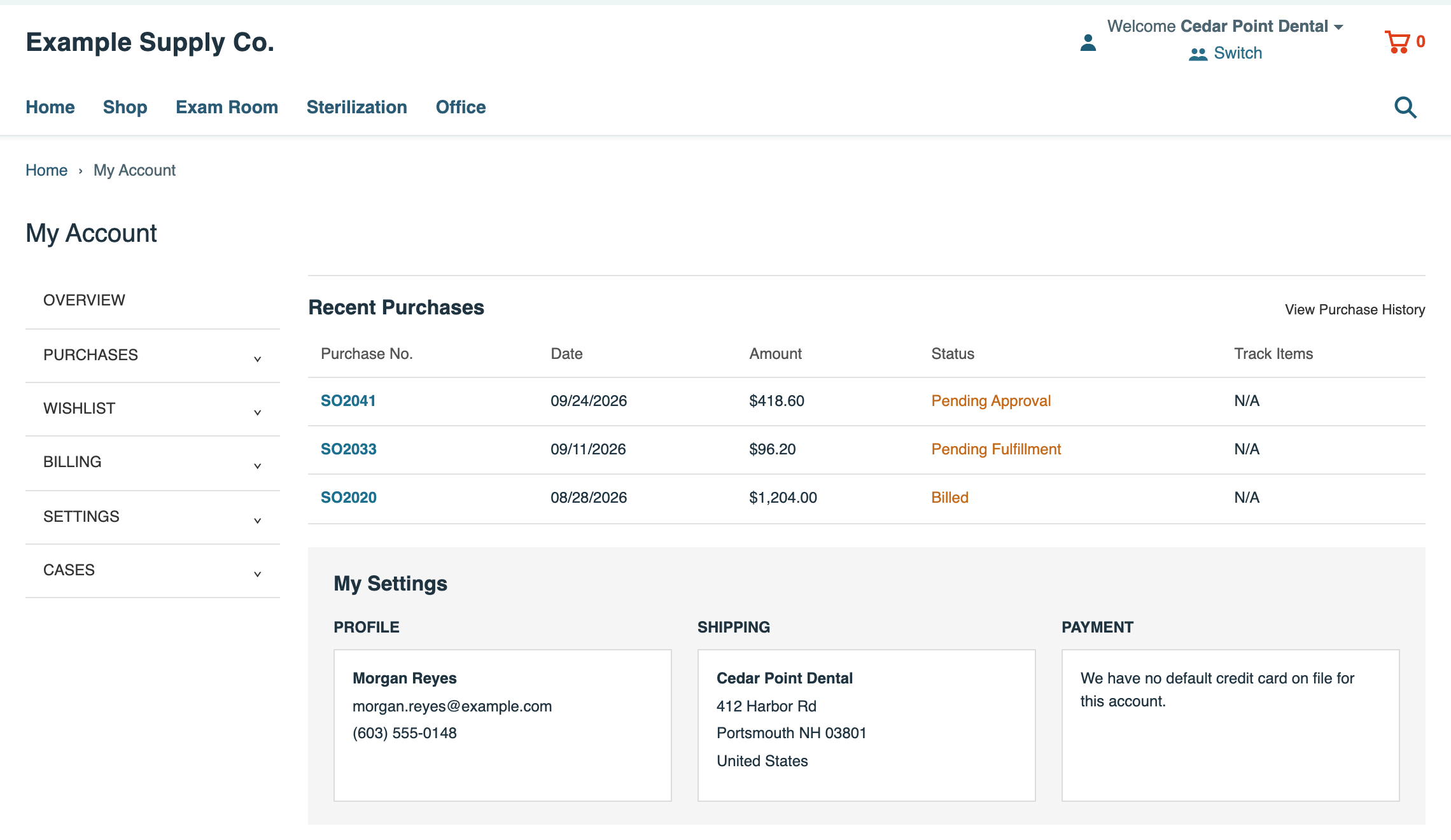This screenshot has width=1451, height=840.
Task: Open the shopping cart icon
Action: [1398, 42]
